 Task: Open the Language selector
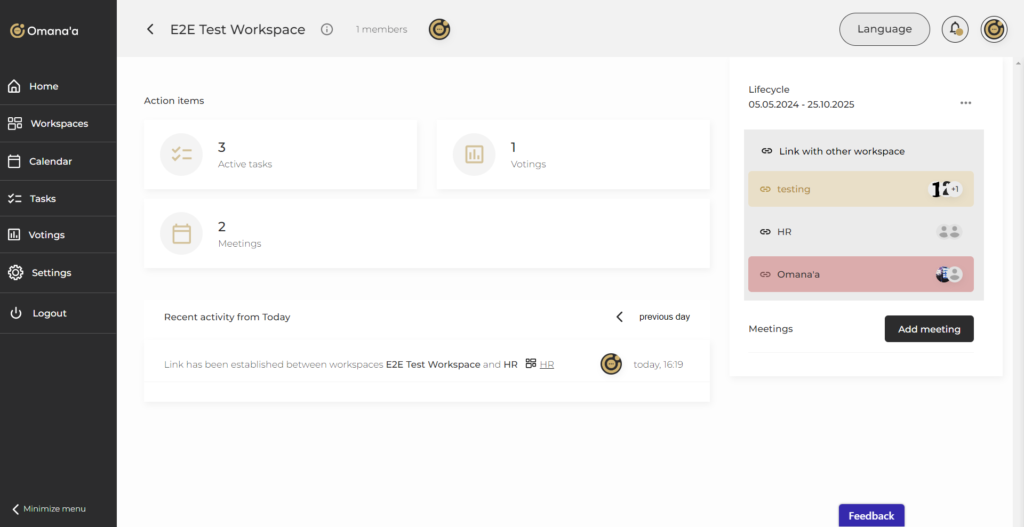[x=884, y=29]
